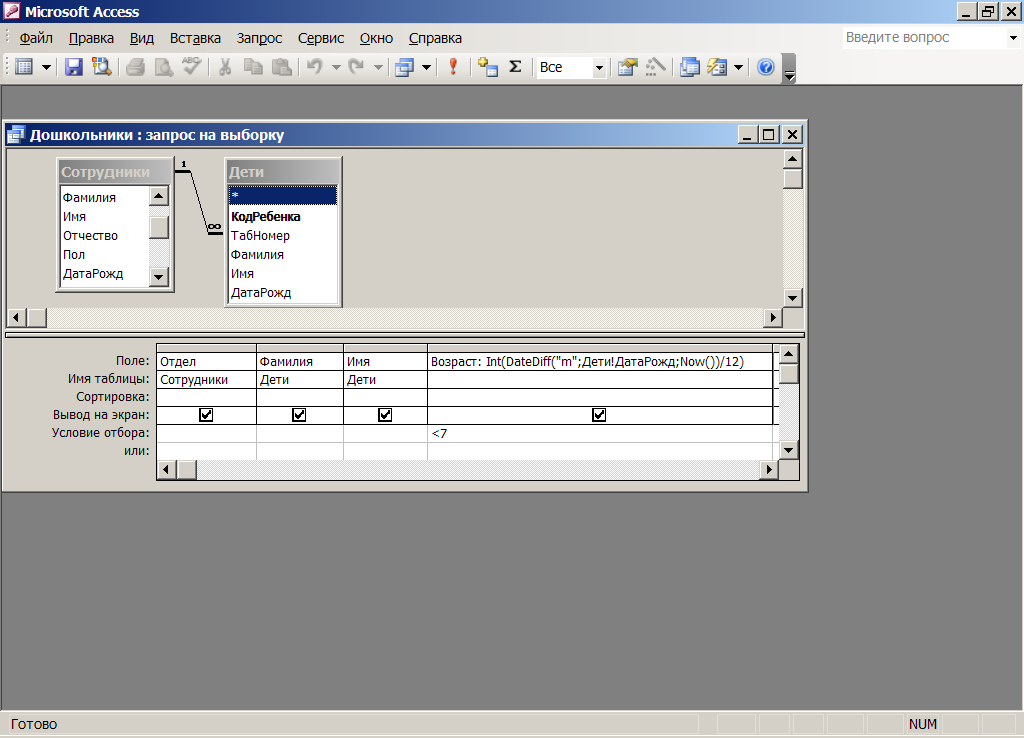Click the Дети table title bar
The width and height of the screenshot is (1024, 738).
[x=283, y=172]
